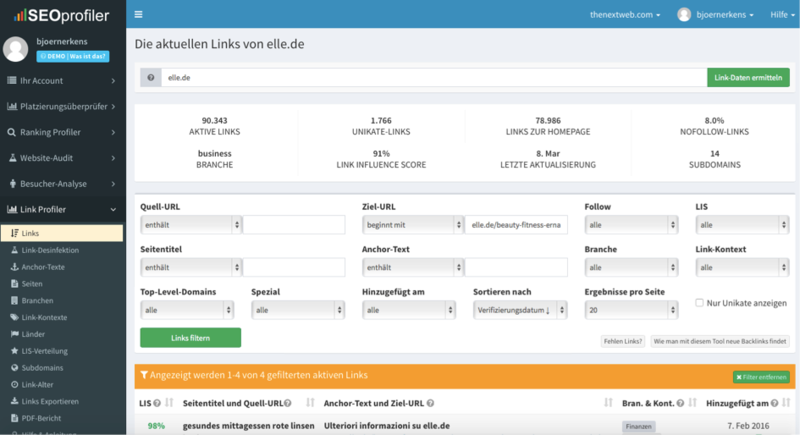The width and height of the screenshot is (800, 435).
Task: Click the Platzierungsüberprüfer chart icon
Action: point(12,106)
